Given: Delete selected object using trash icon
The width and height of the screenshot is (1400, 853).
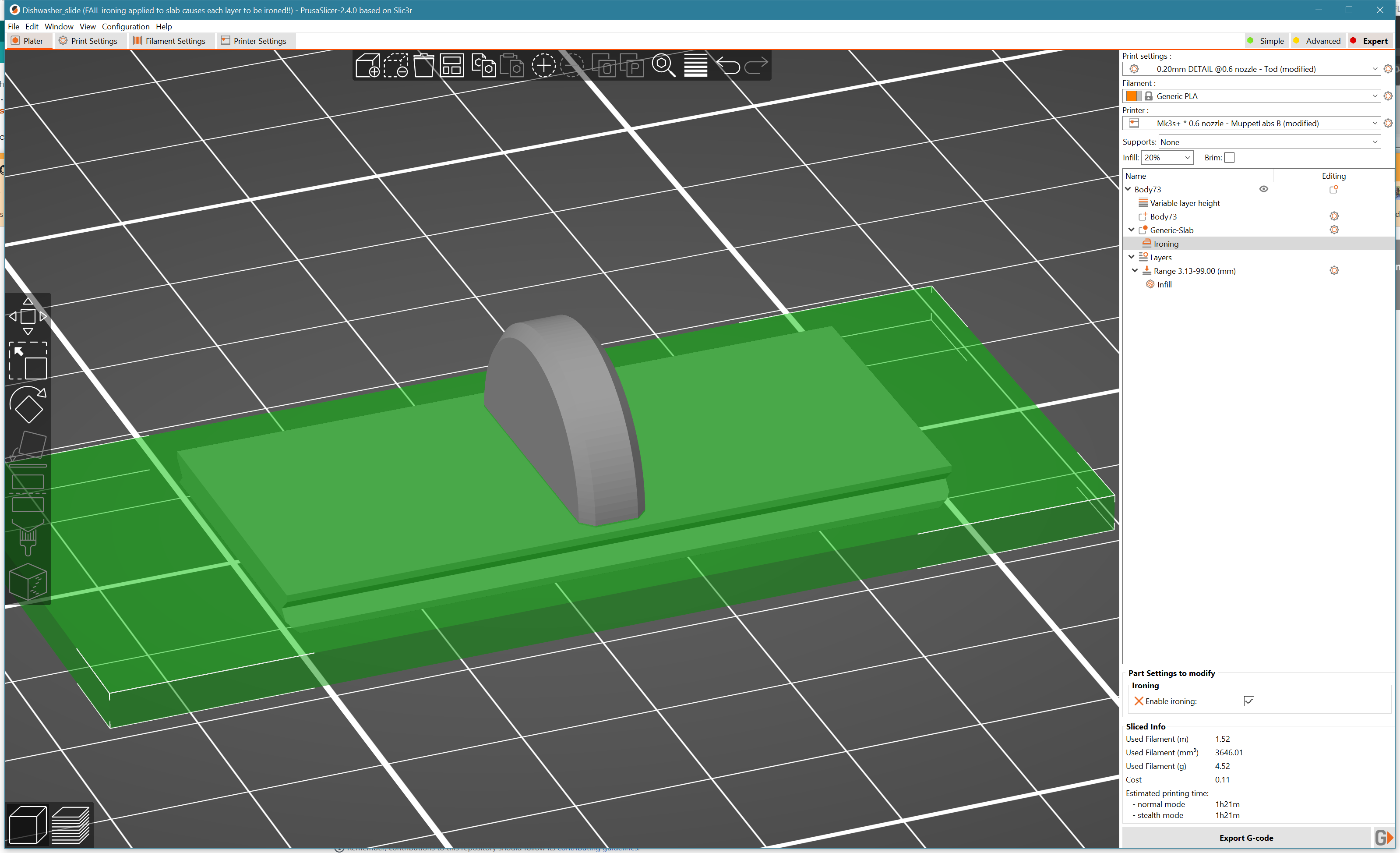Looking at the screenshot, I should click(424, 65).
